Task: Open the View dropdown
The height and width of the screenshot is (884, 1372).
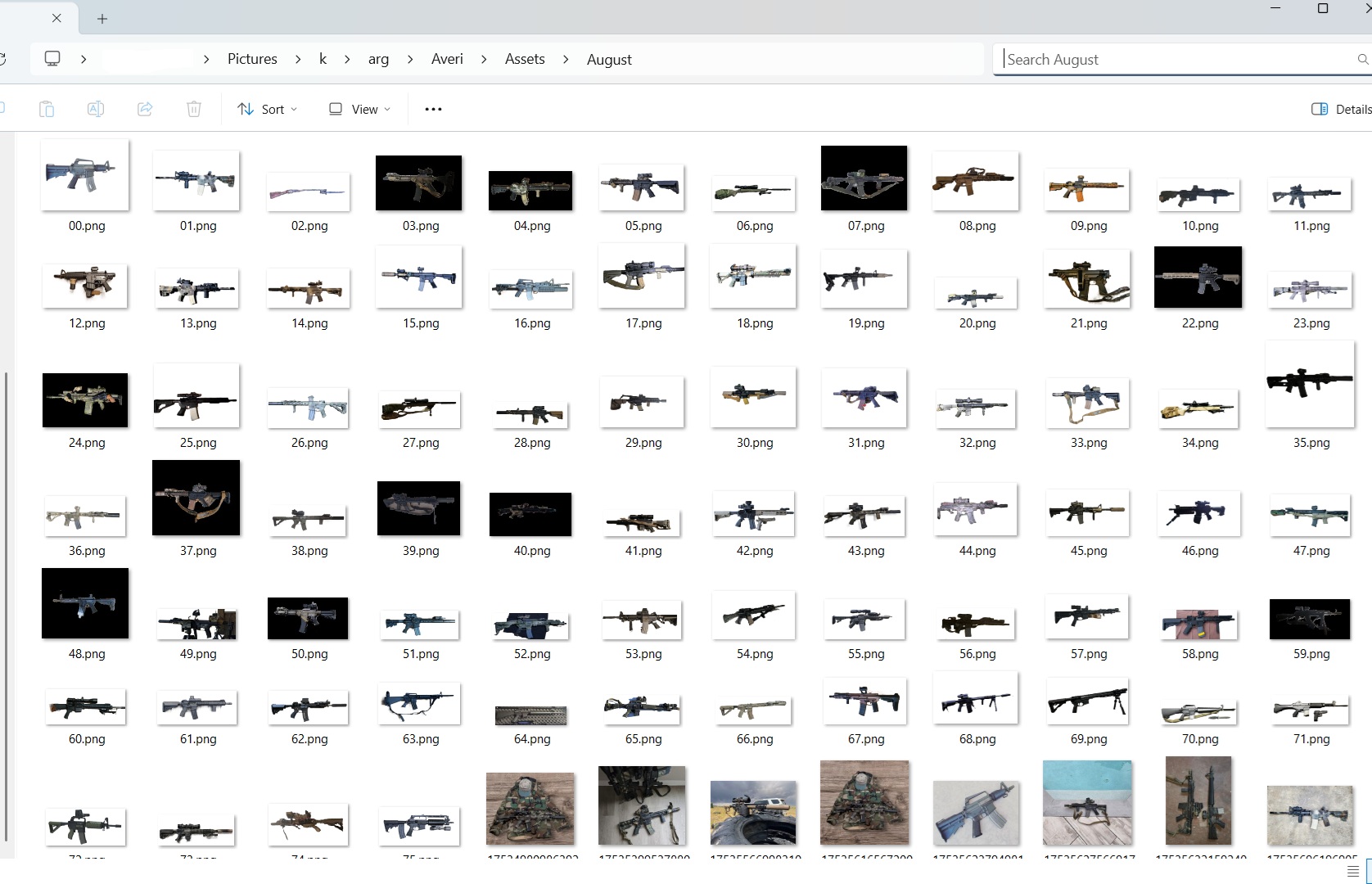Action: (x=359, y=109)
